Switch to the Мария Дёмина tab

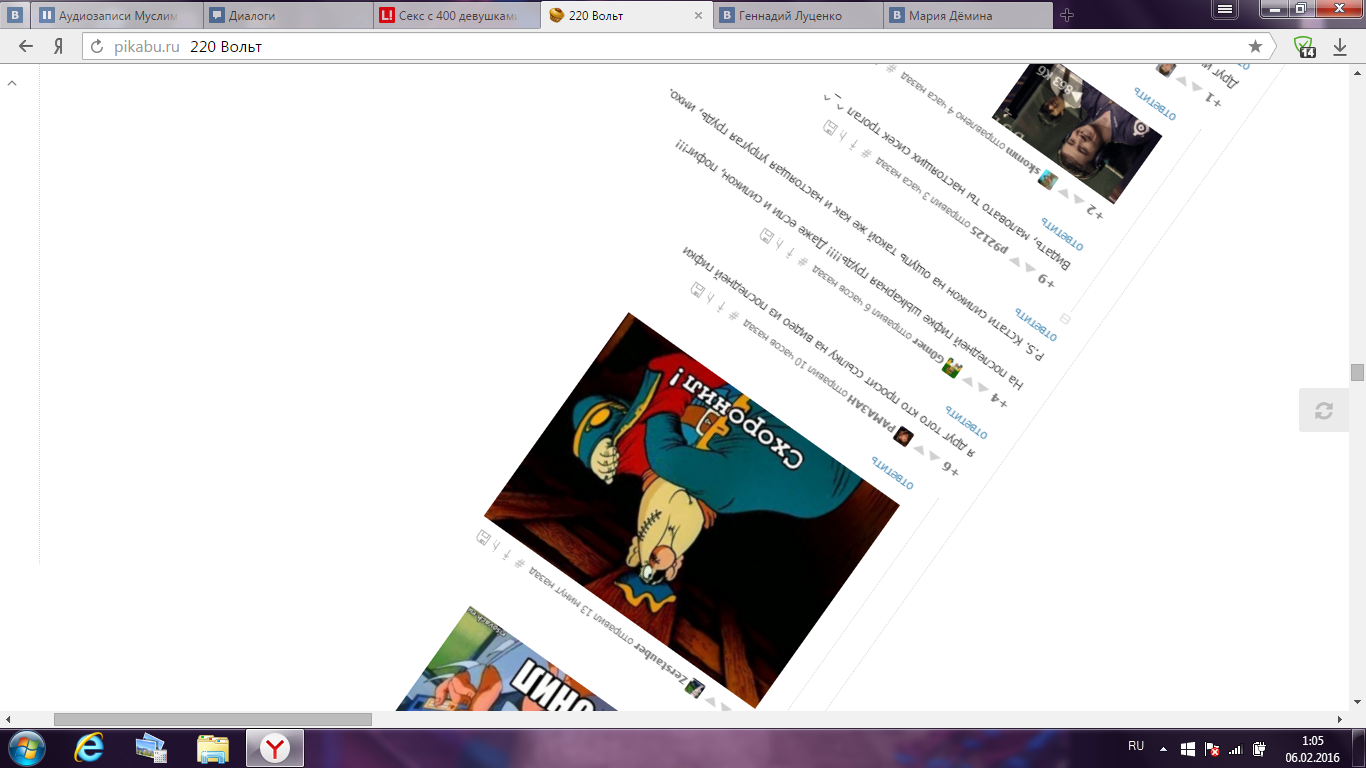[x=968, y=15]
